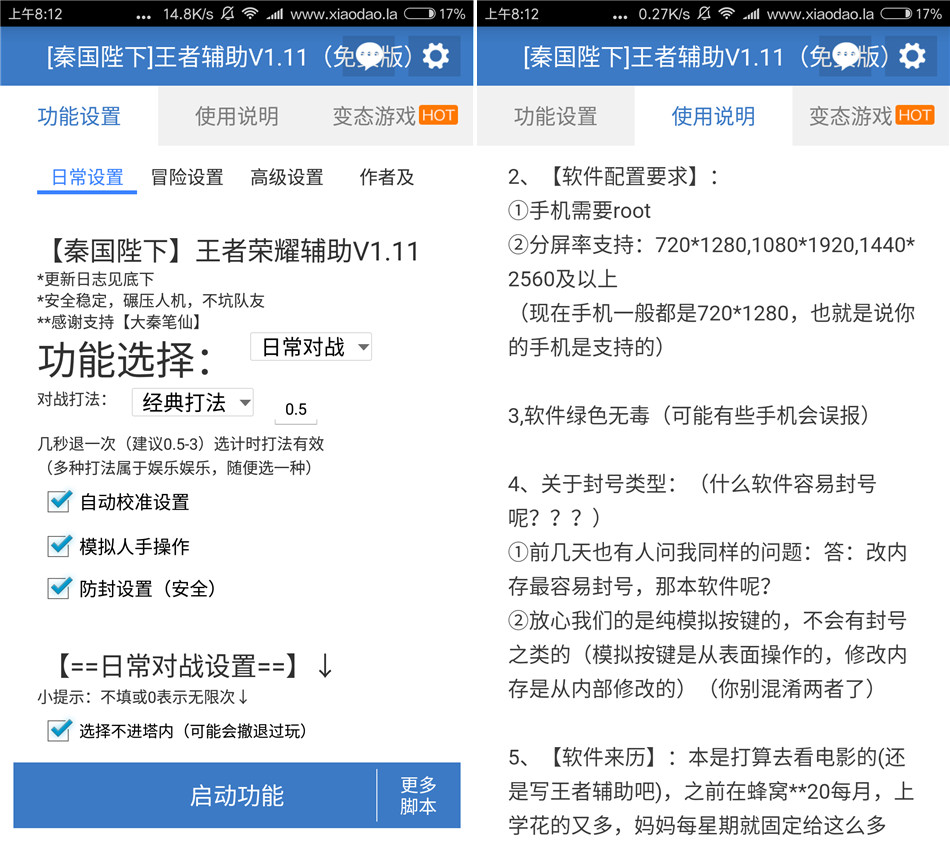
Task: Switch to 冒险设置 sub-tab
Action: coord(187,178)
